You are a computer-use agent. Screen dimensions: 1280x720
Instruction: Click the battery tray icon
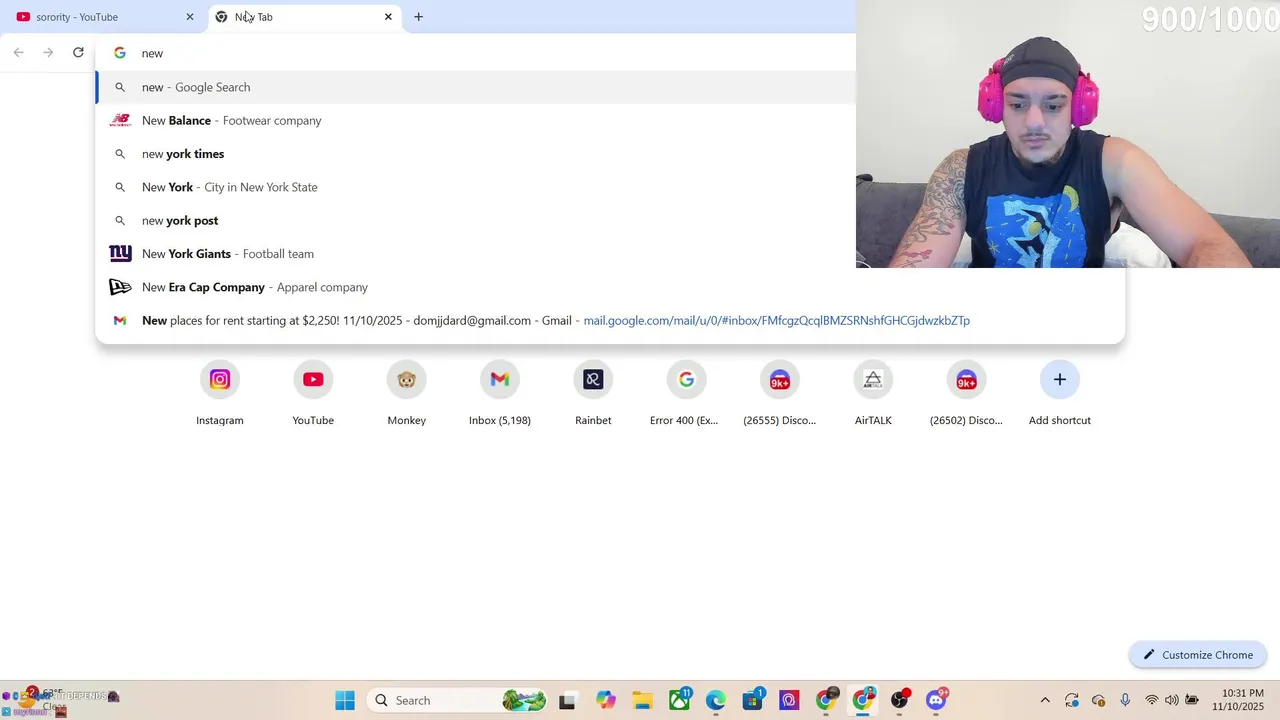click(1192, 700)
